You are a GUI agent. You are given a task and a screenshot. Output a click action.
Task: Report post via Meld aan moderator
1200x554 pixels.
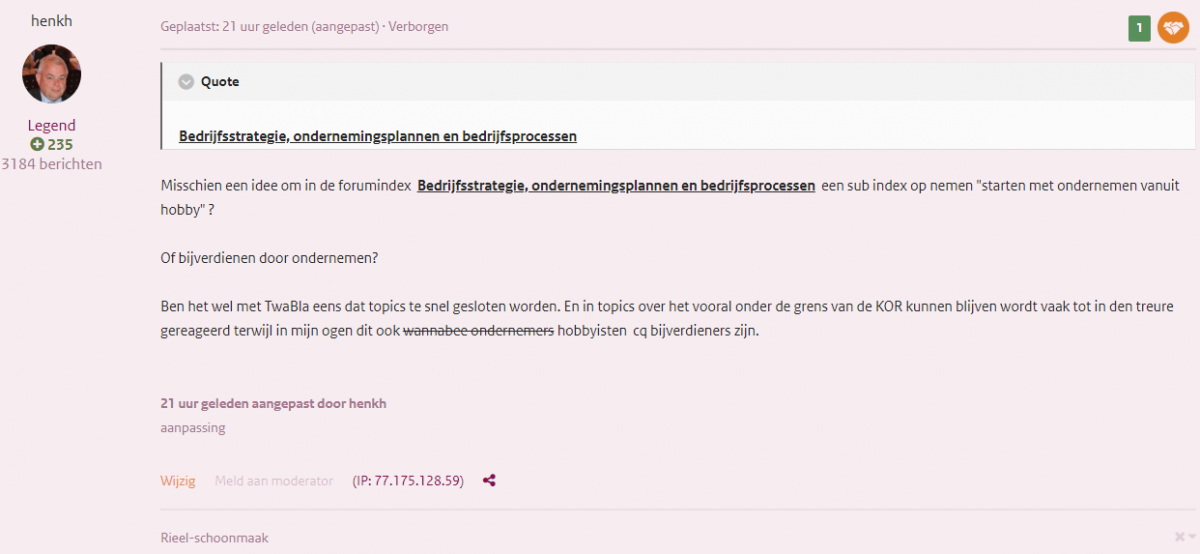pyautogui.click(x=274, y=481)
